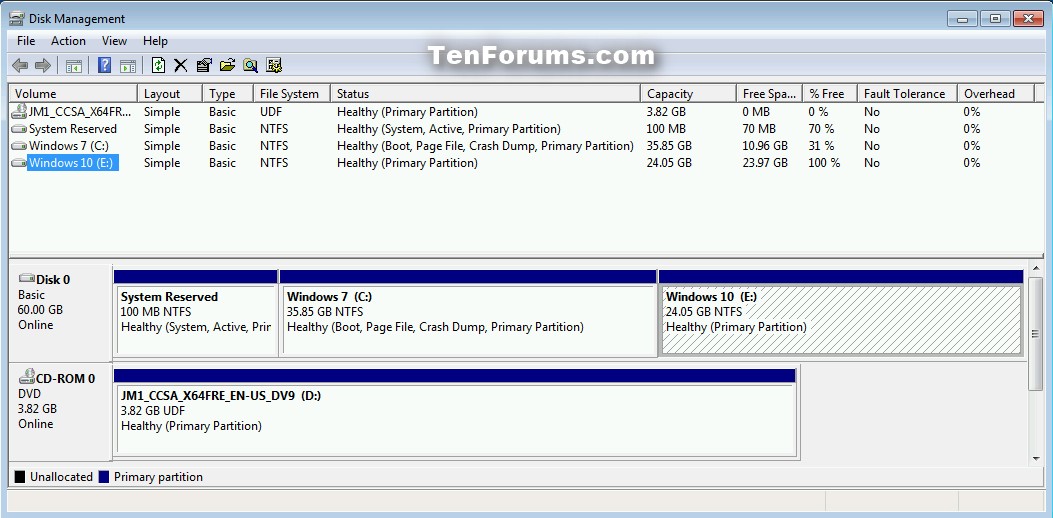Toggle the Show/Hide Console Tree icon
This screenshot has height=518, width=1053.
[74, 65]
